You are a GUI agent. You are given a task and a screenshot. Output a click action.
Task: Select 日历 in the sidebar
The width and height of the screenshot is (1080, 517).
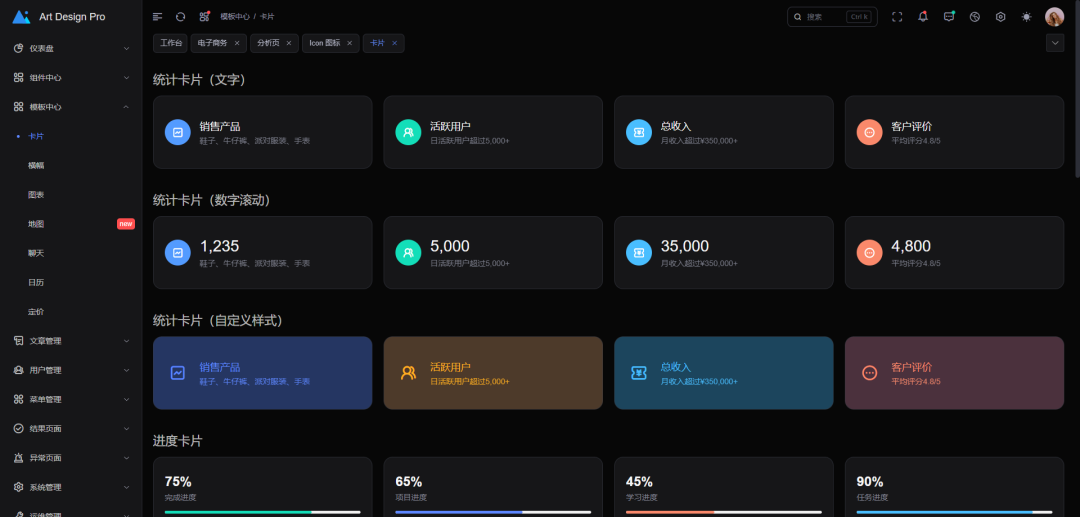(x=36, y=283)
